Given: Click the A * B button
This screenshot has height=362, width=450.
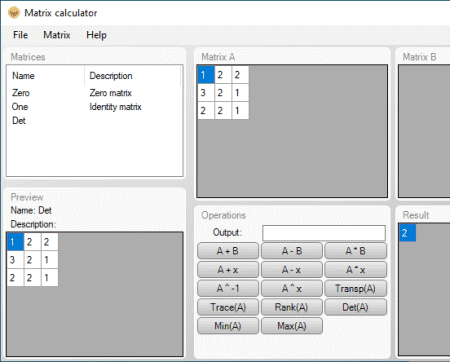Looking at the screenshot, I should 355,251.
